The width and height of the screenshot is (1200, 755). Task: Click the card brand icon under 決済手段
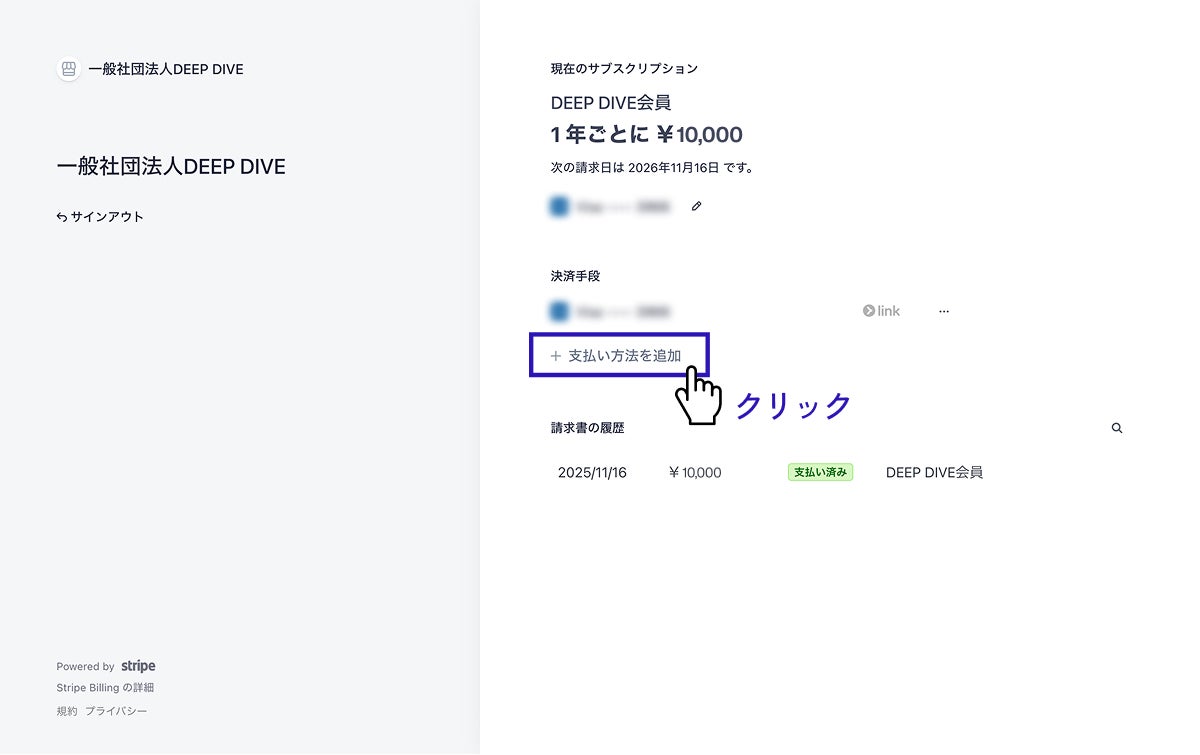click(x=559, y=312)
